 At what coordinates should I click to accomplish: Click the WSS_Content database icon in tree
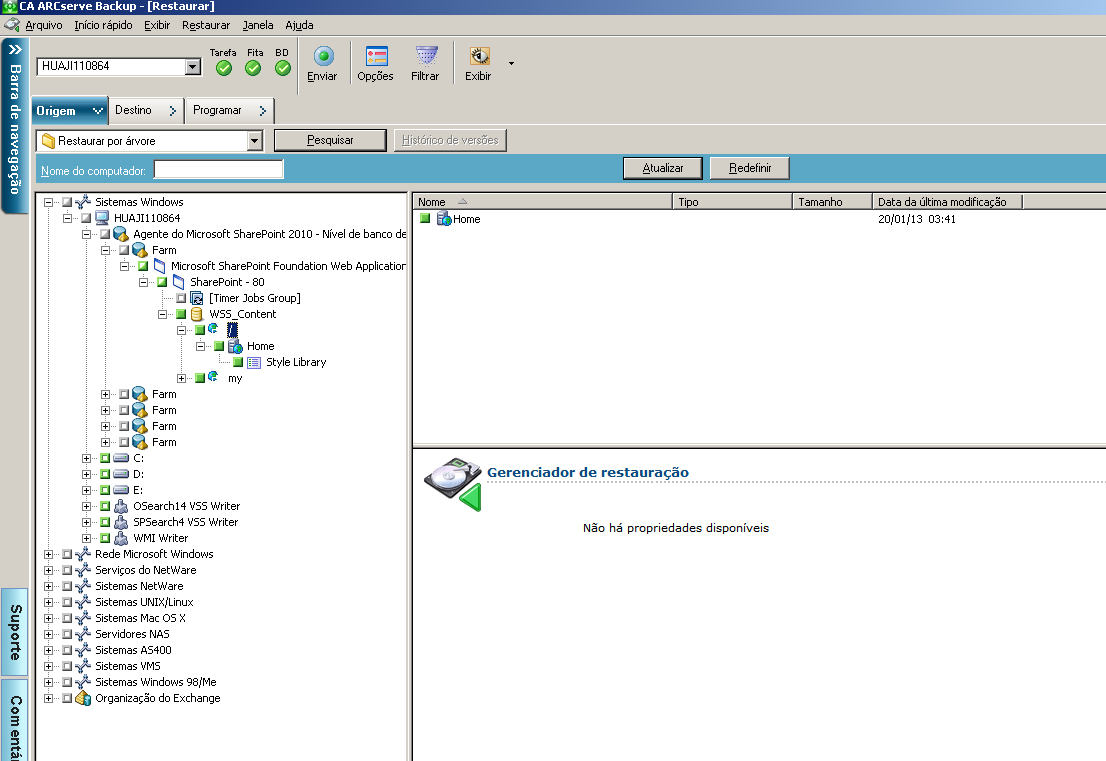pos(197,314)
